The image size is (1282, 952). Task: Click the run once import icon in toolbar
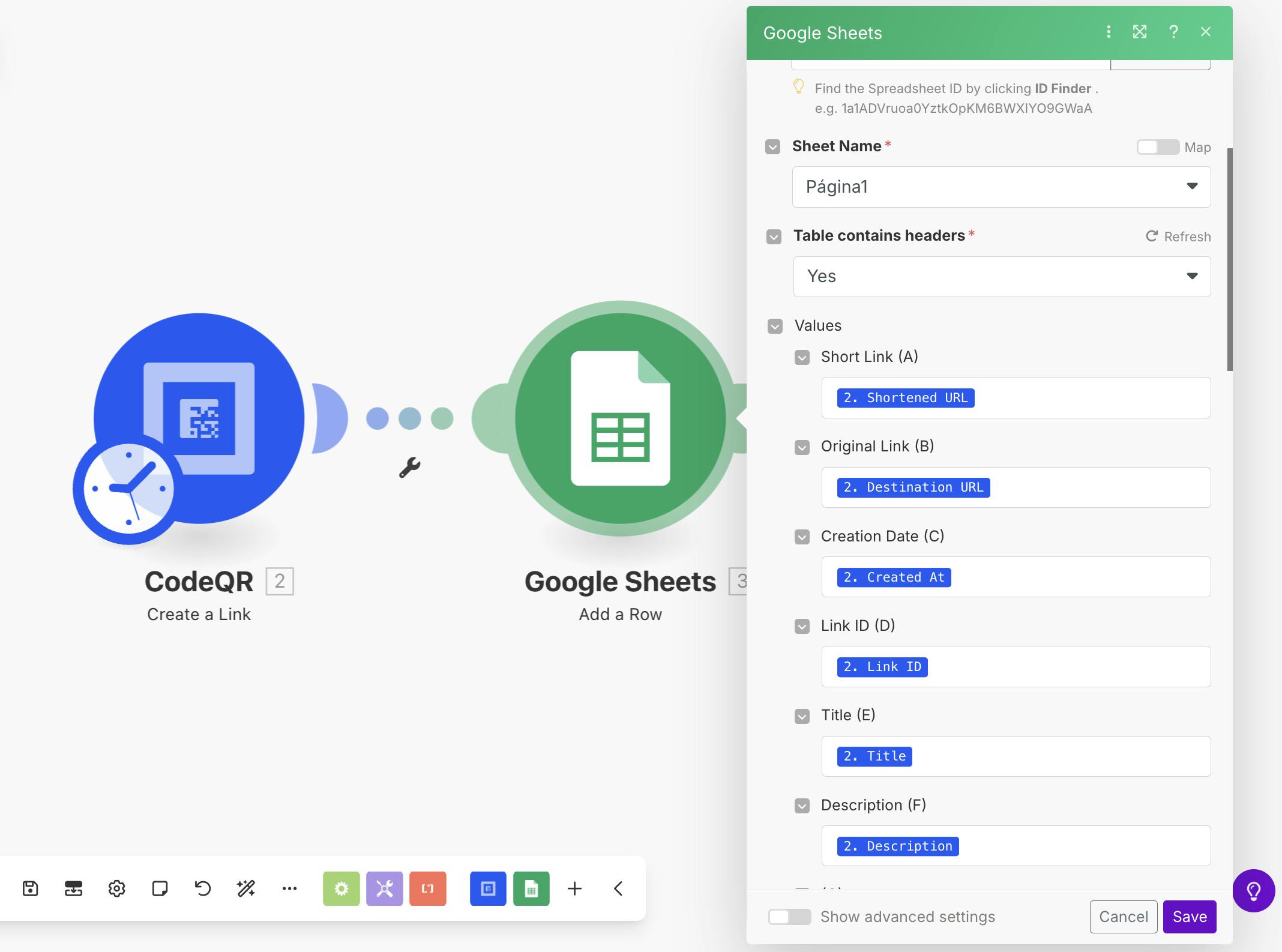point(73,888)
